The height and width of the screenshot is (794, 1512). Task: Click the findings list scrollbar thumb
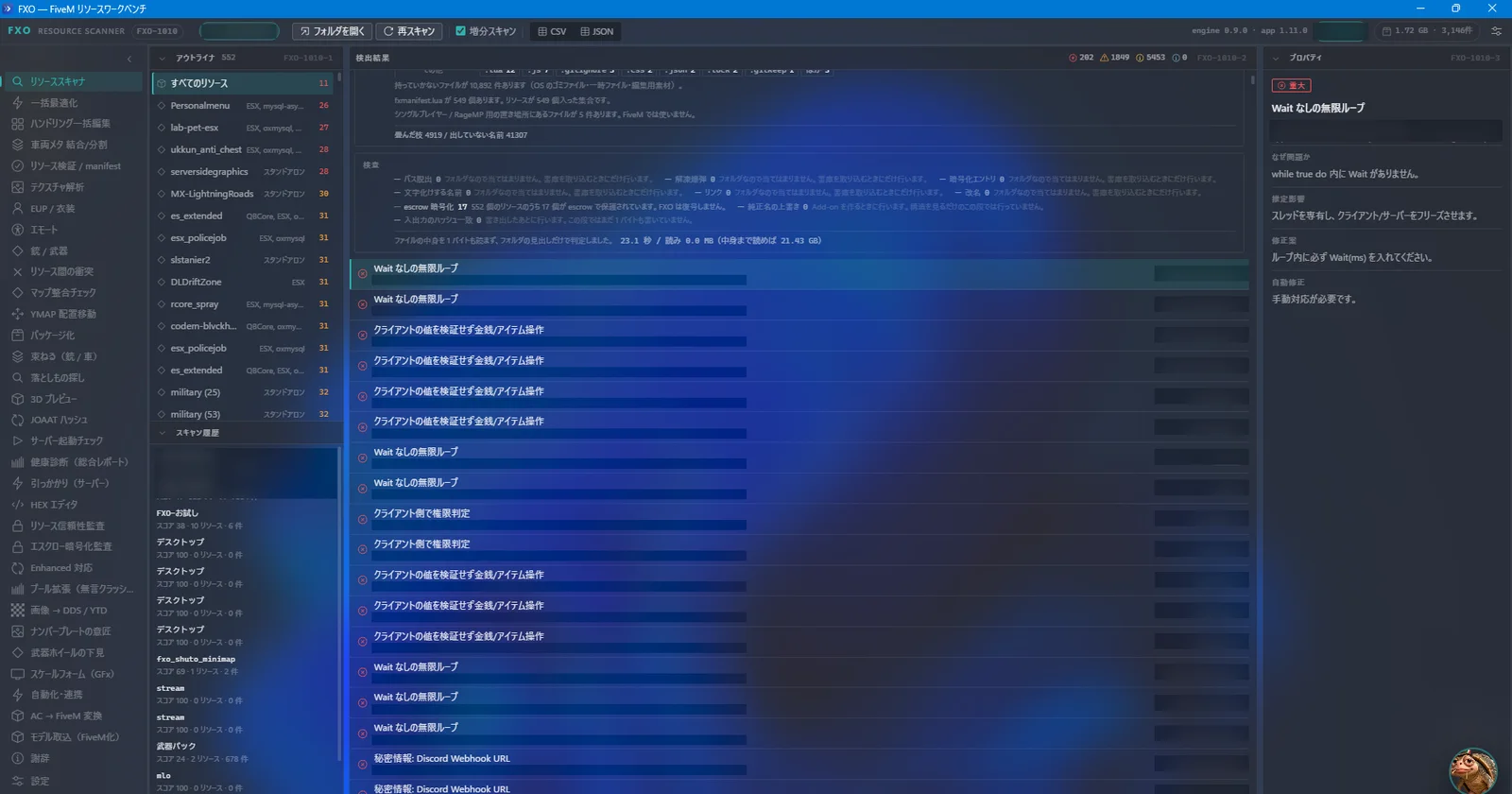(1253, 81)
